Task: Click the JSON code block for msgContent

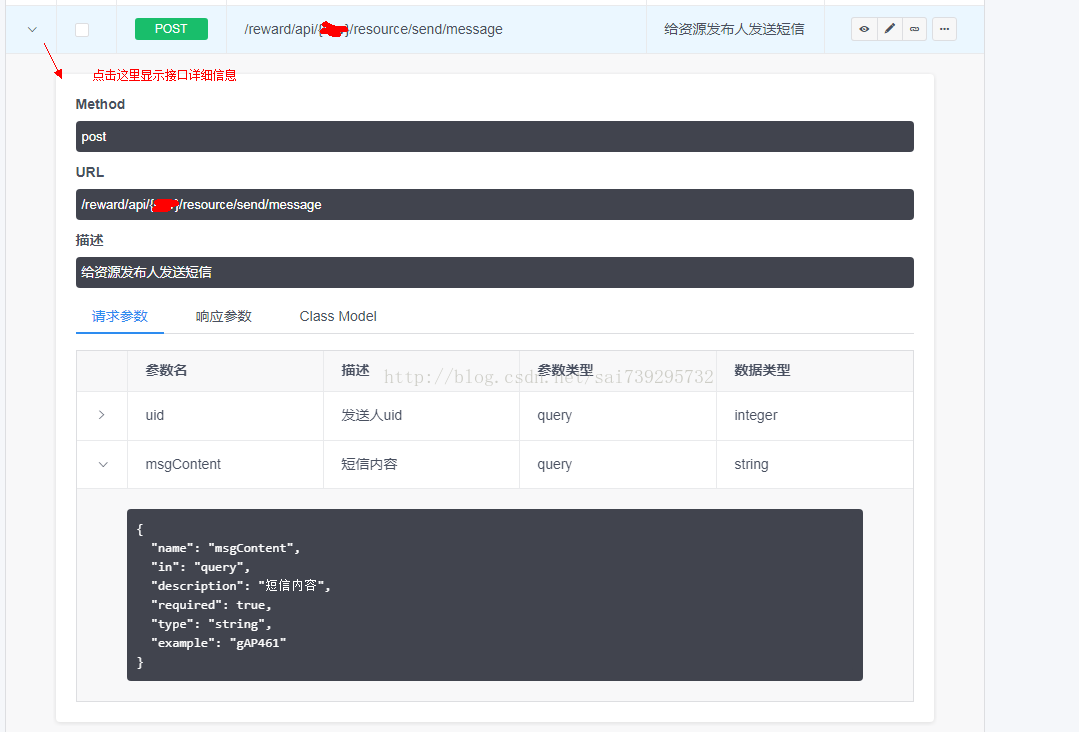Action: (495, 595)
